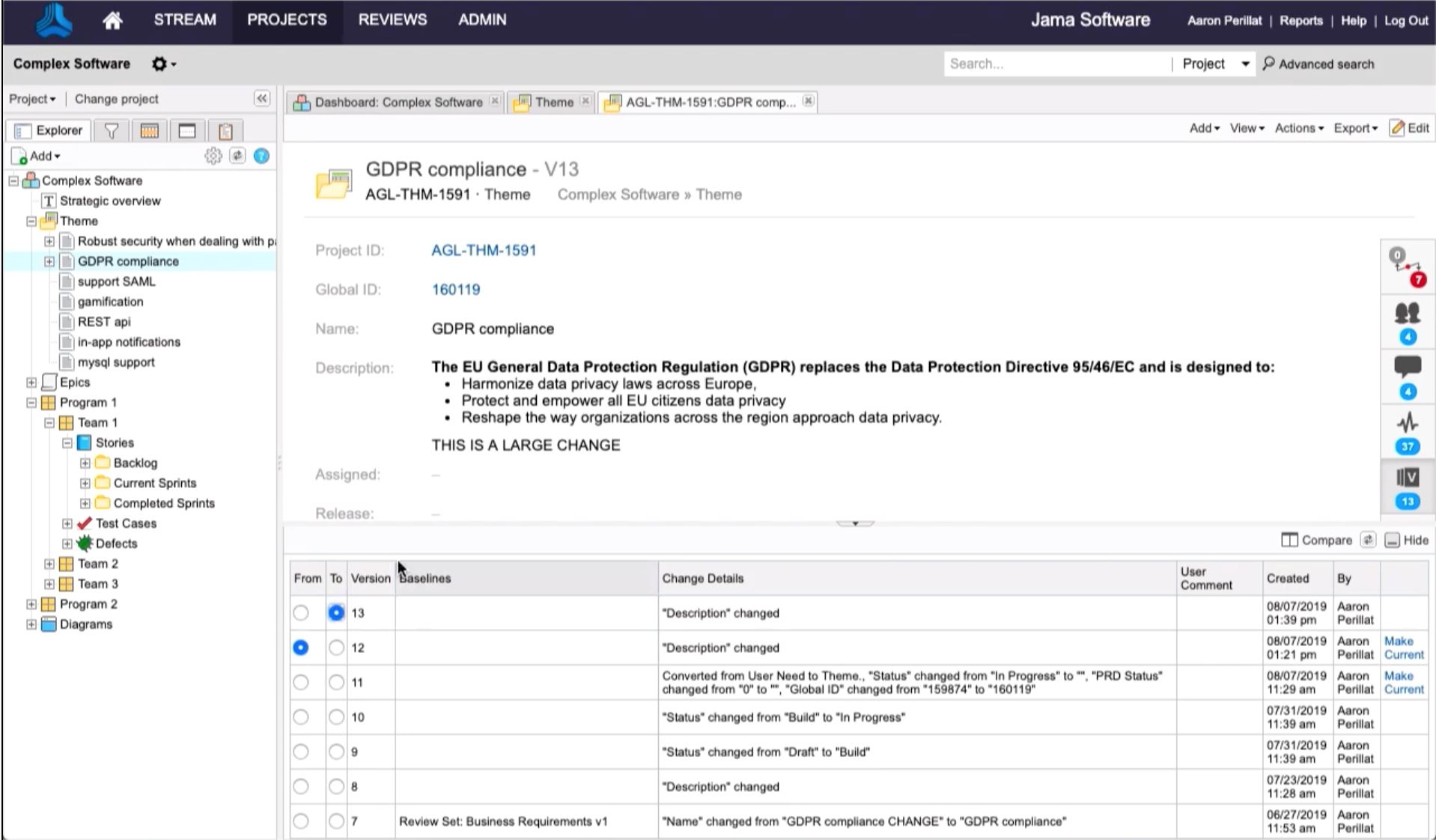1436x840 pixels.
Task: Select version 10 in the From column
Action: (x=301, y=717)
